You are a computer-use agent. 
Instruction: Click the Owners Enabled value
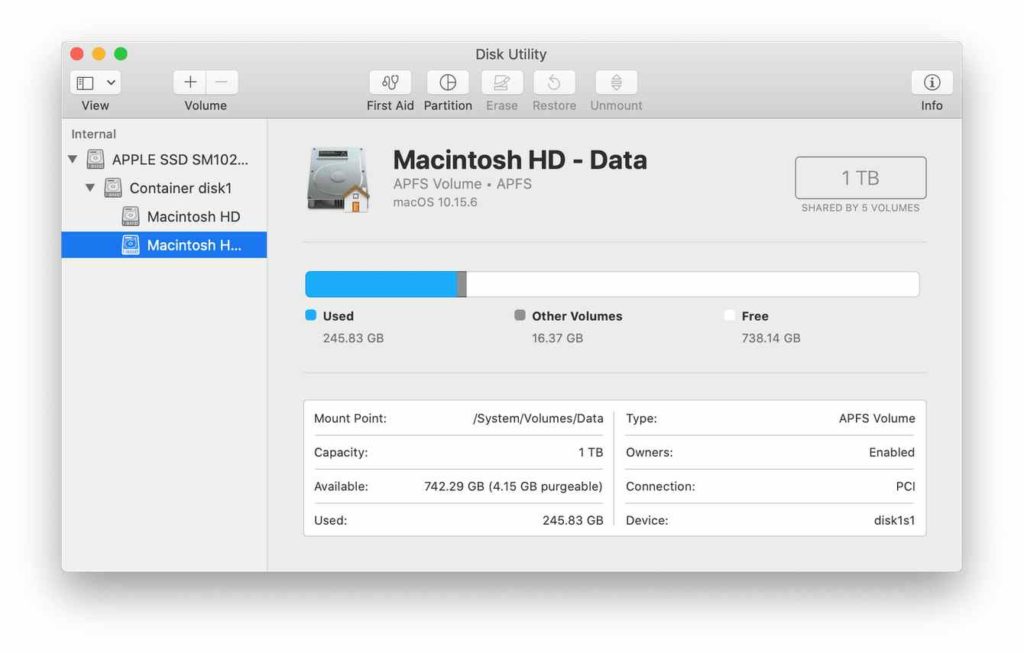click(x=891, y=453)
